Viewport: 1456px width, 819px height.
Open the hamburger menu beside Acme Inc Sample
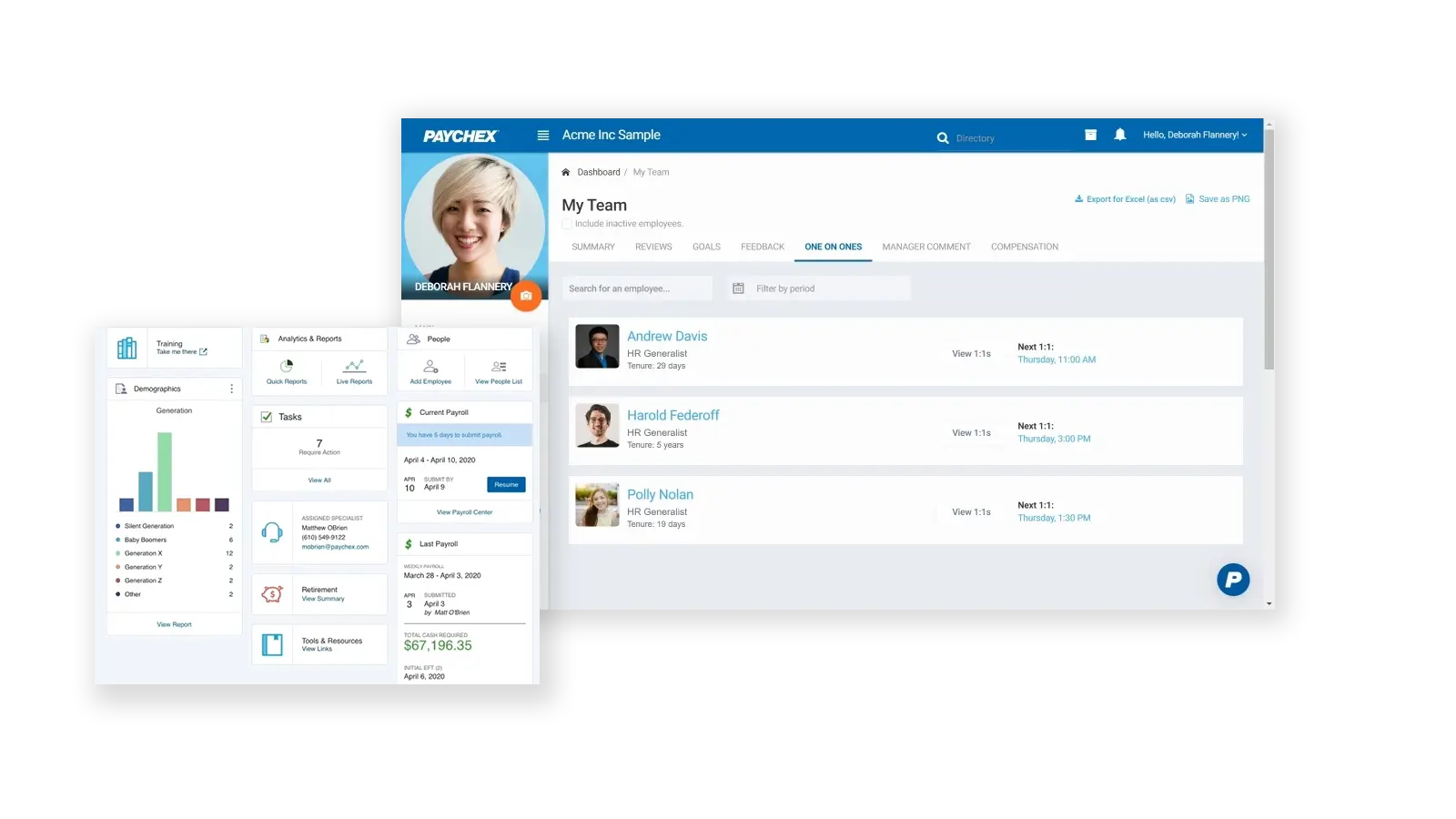pyautogui.click(x=543, y=136)
